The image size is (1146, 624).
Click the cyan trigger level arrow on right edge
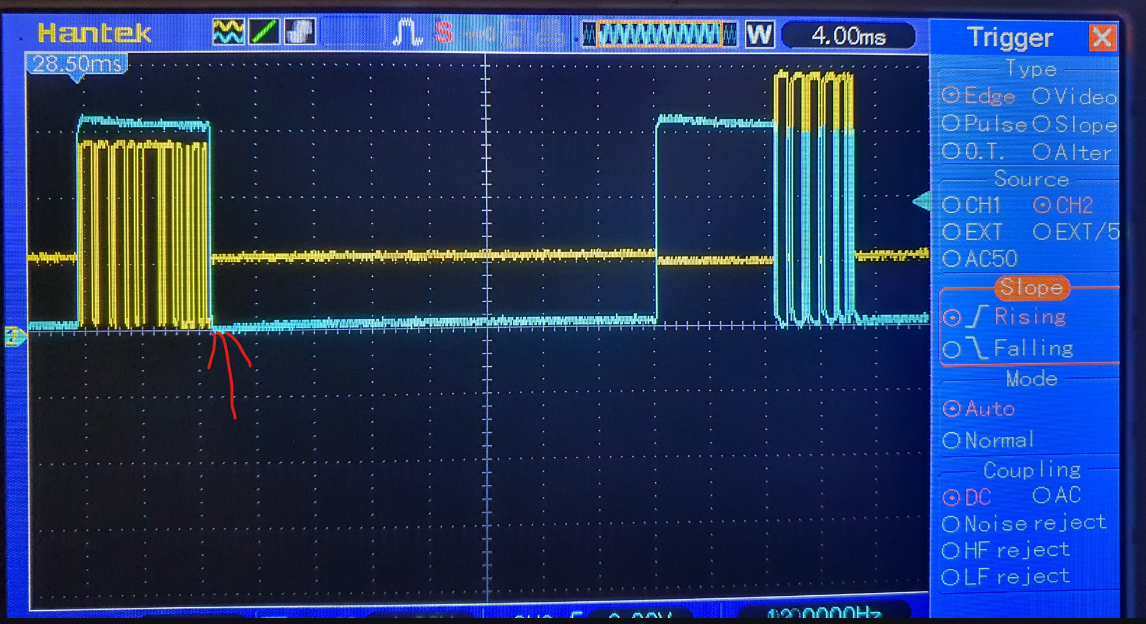tap(922, 202)
